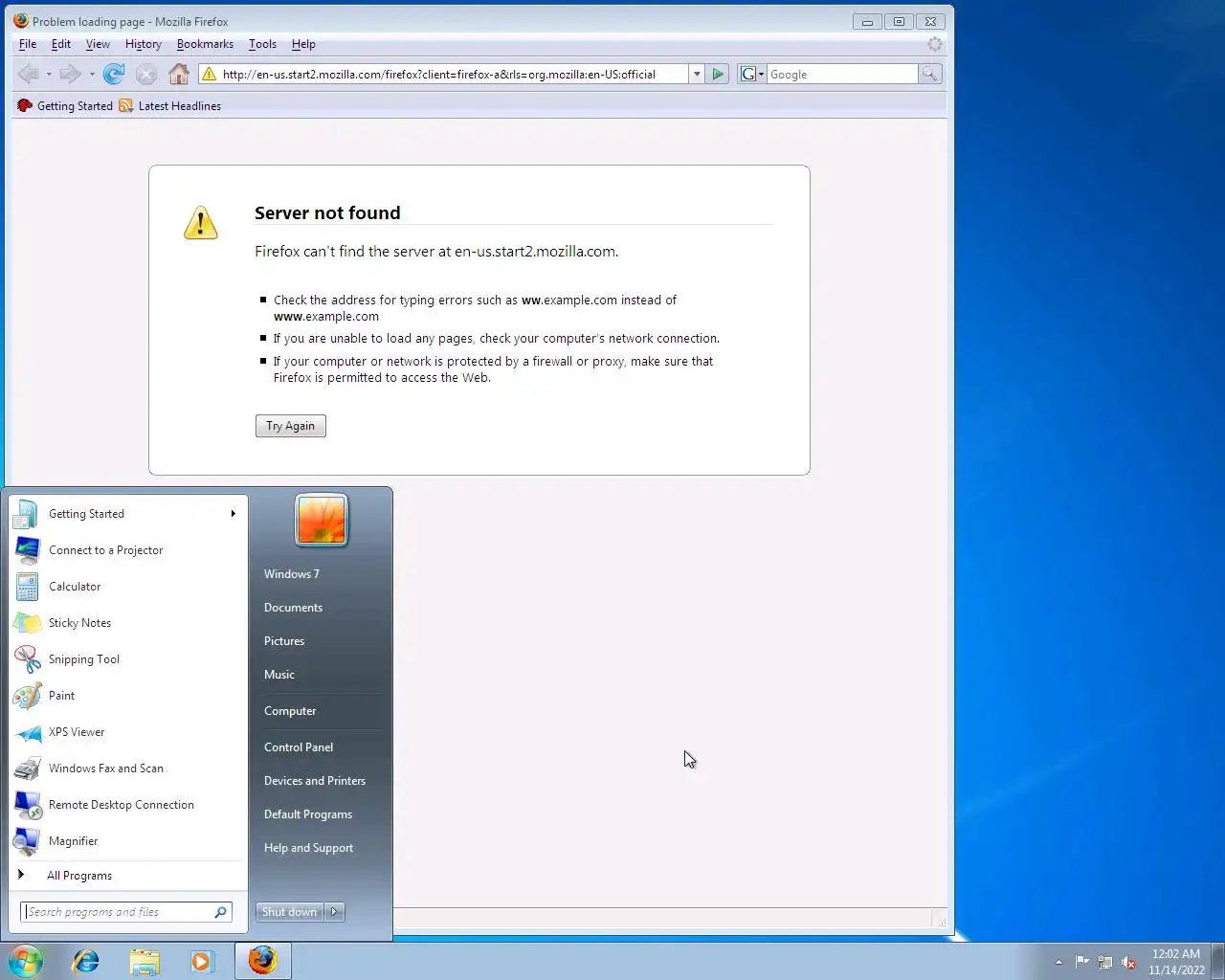Open the History menu

[143, 44]
